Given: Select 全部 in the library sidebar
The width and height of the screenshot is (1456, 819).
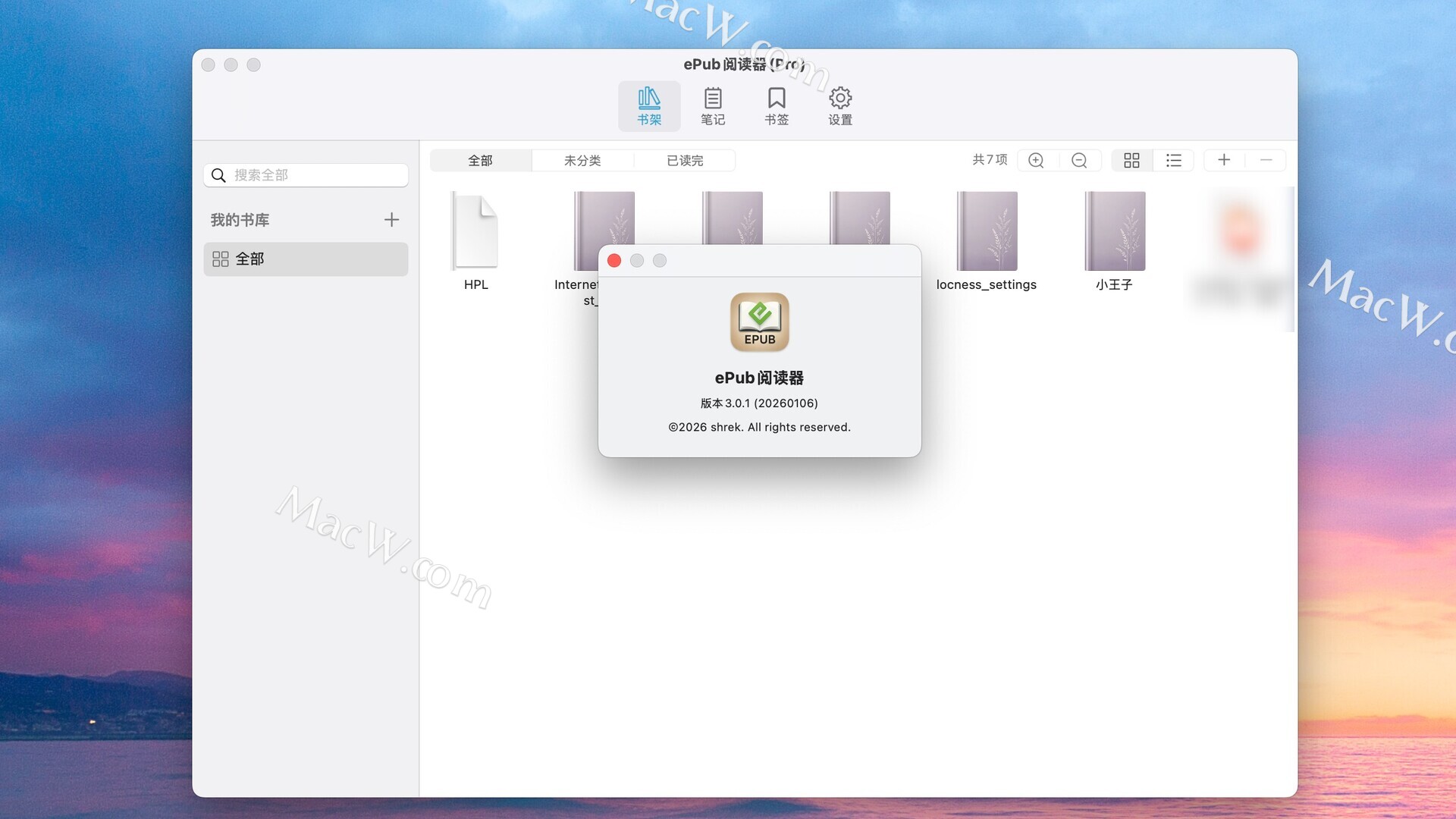Looking at the screenshot, I should pos(306,259).
